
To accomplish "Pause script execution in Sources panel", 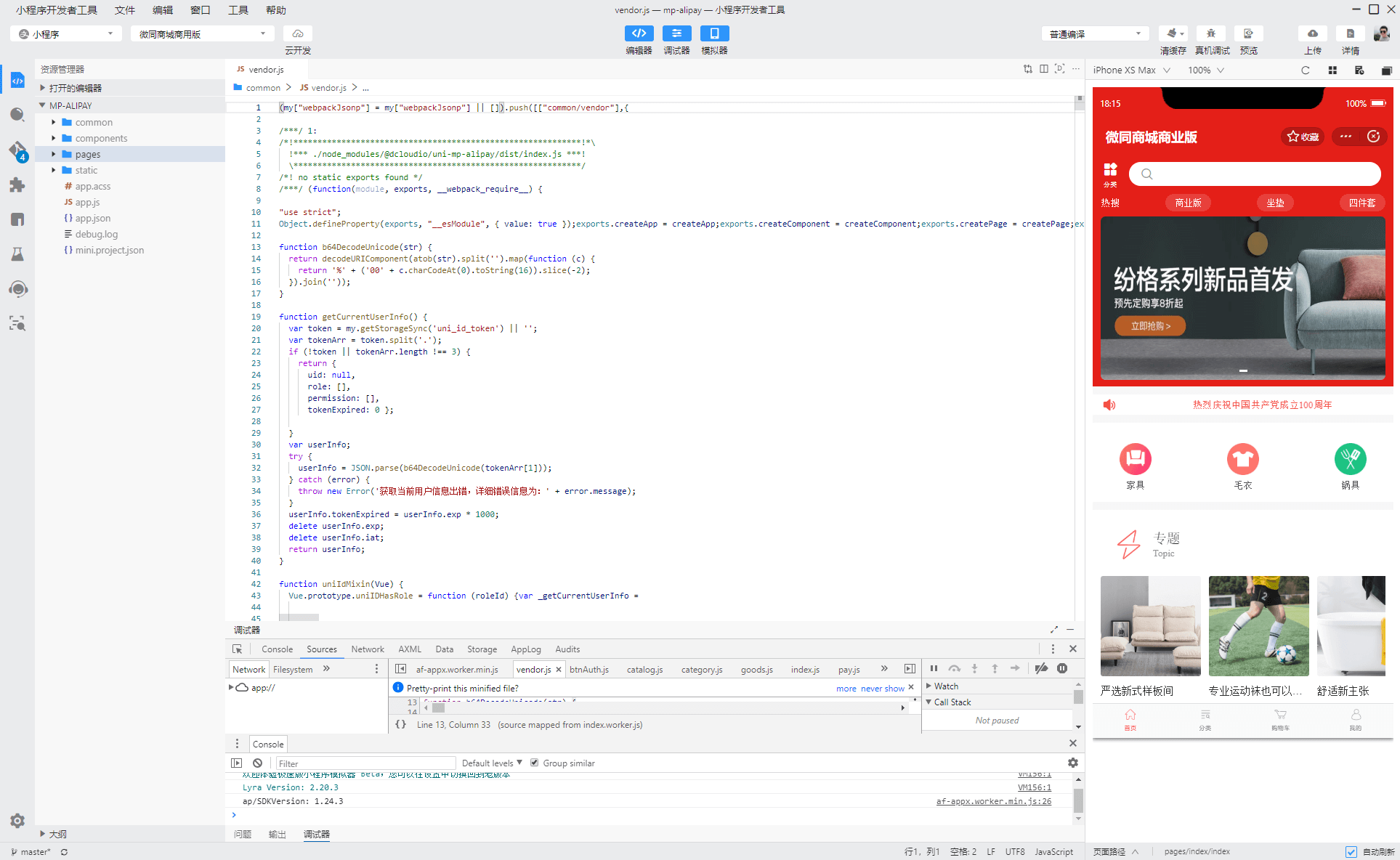I will coord(934,668).
